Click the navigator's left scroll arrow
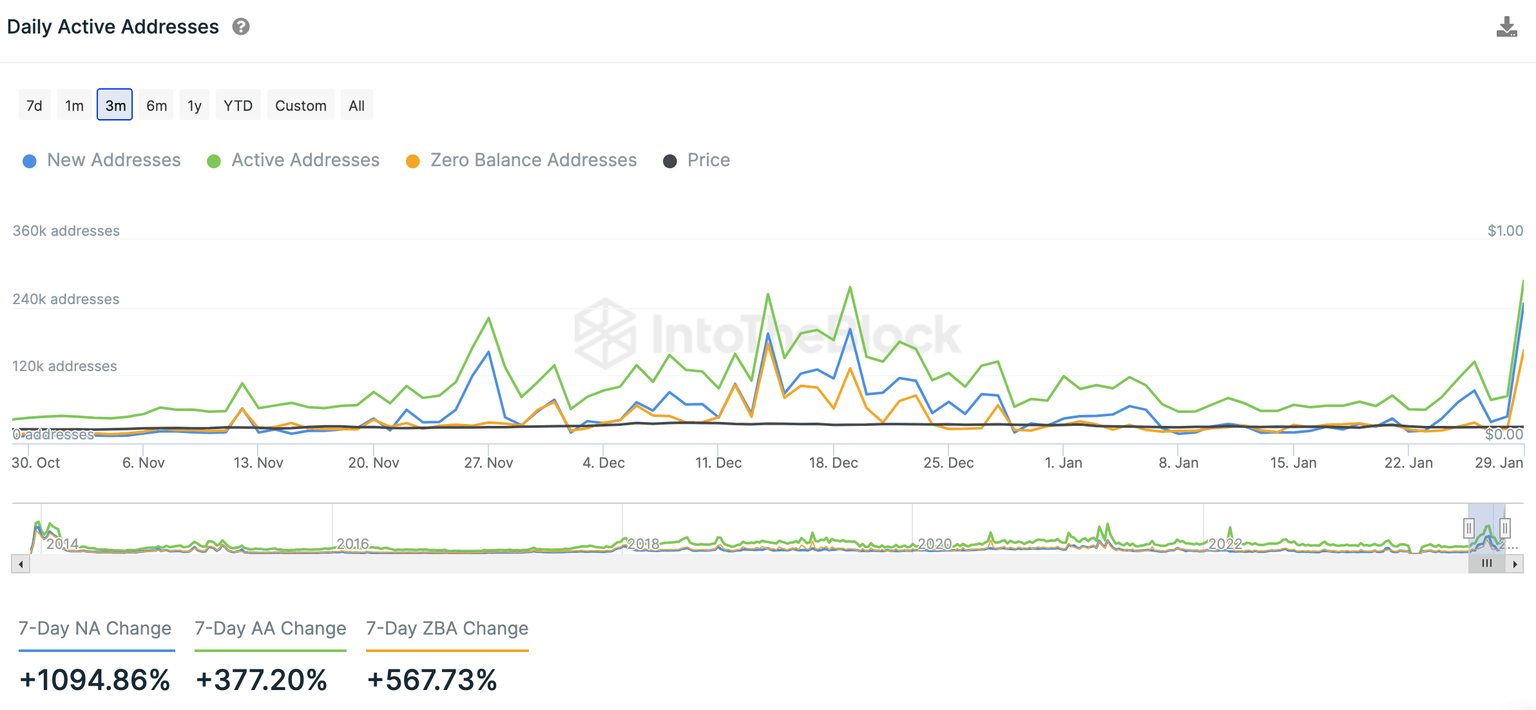The height and width of the screenshot is (710, 1536). pos(21,564)
